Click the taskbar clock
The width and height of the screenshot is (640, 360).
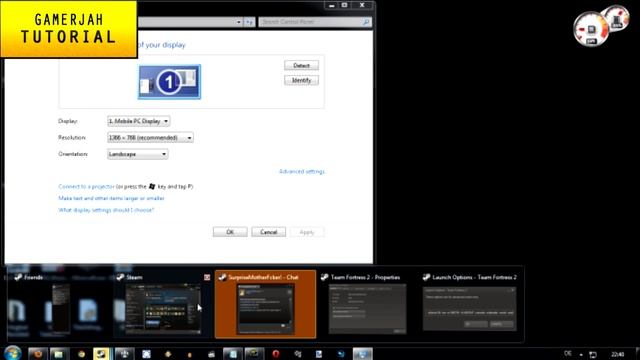[x=618, y=354]
